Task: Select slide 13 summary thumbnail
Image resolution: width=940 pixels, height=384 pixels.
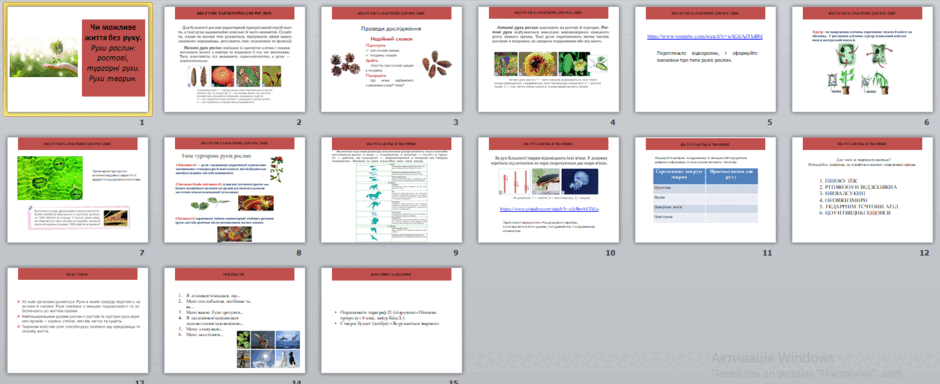Action: tap(77, 320)
